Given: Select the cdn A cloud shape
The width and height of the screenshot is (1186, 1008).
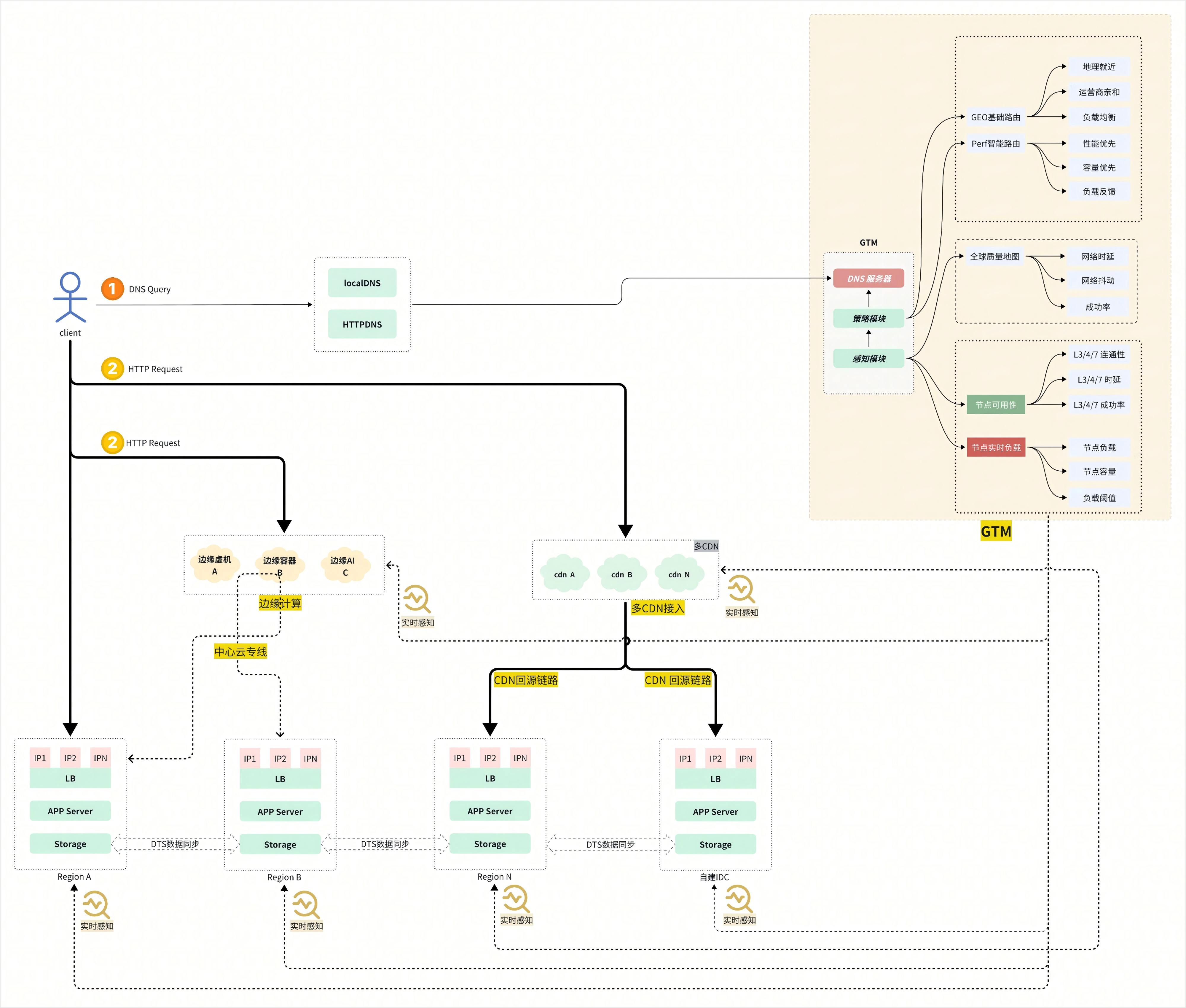Looking at the screenshot, I should pos(565,574).
